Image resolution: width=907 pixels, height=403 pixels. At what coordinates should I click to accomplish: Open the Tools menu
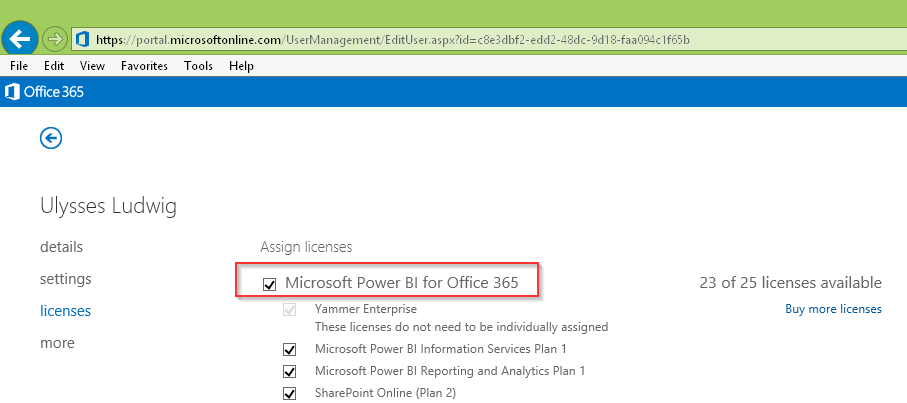click(198, 66)
